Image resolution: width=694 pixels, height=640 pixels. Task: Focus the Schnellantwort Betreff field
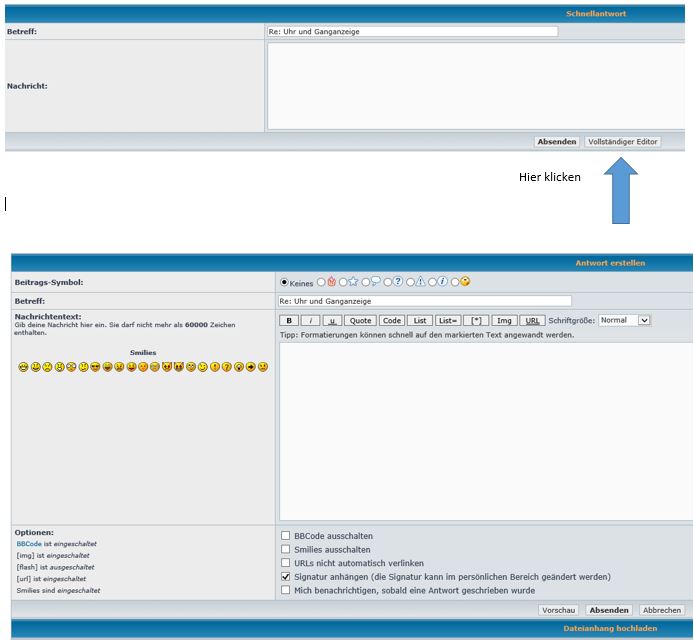[x=412, y=31]
